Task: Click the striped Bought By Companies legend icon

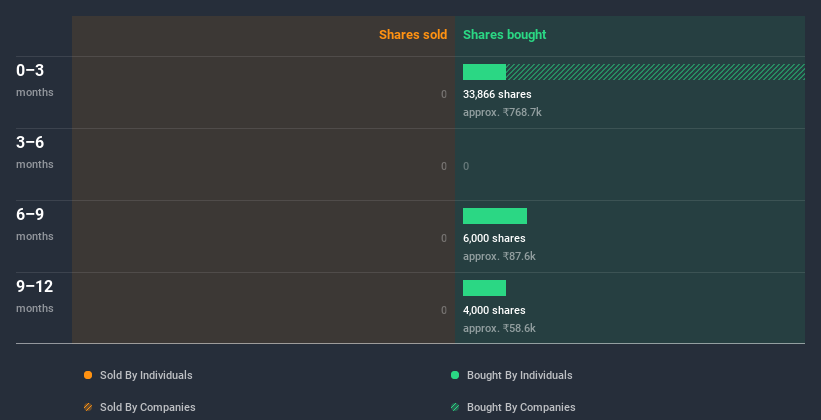Action: pos(455,407)
